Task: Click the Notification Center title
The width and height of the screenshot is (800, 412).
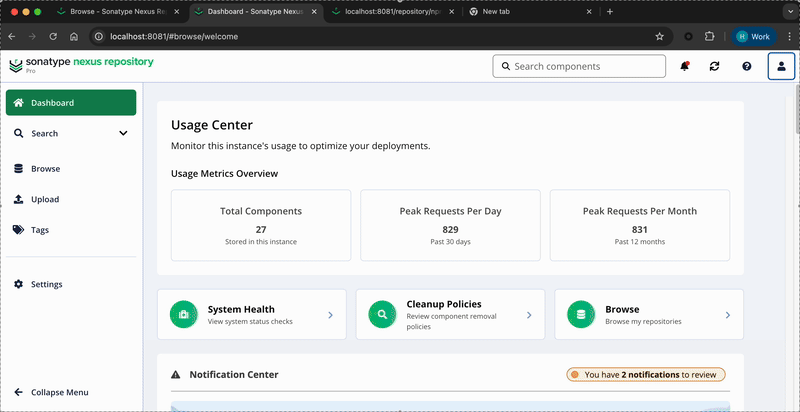Action: click(x=234, y=375)
